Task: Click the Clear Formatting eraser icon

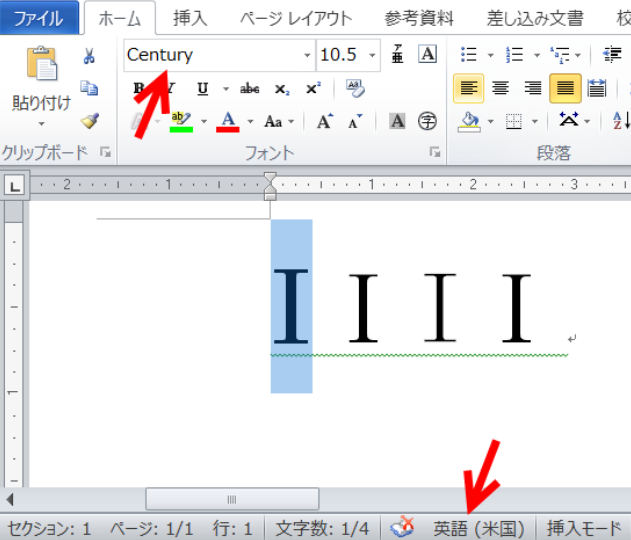Action: click(x=356, y=89)
